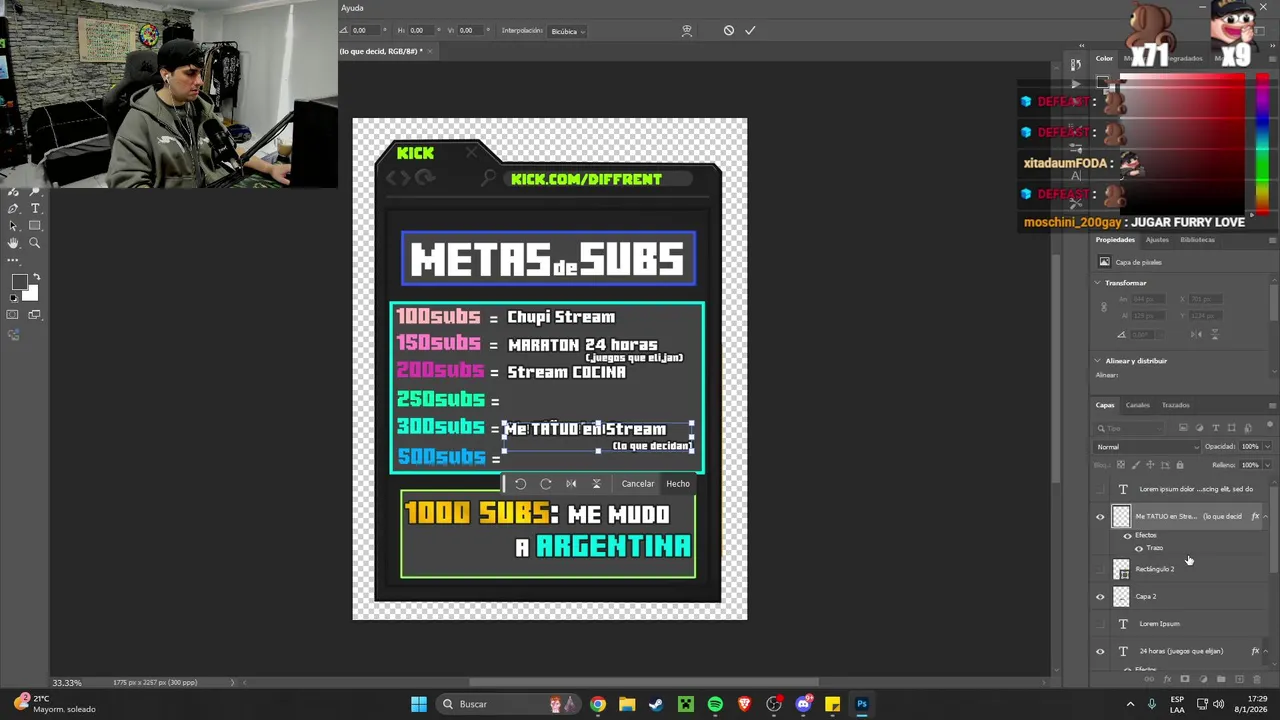Delete layer trash icon
The width and height of the screenshot is (1280, 720).
click(x=1257, y=679)
